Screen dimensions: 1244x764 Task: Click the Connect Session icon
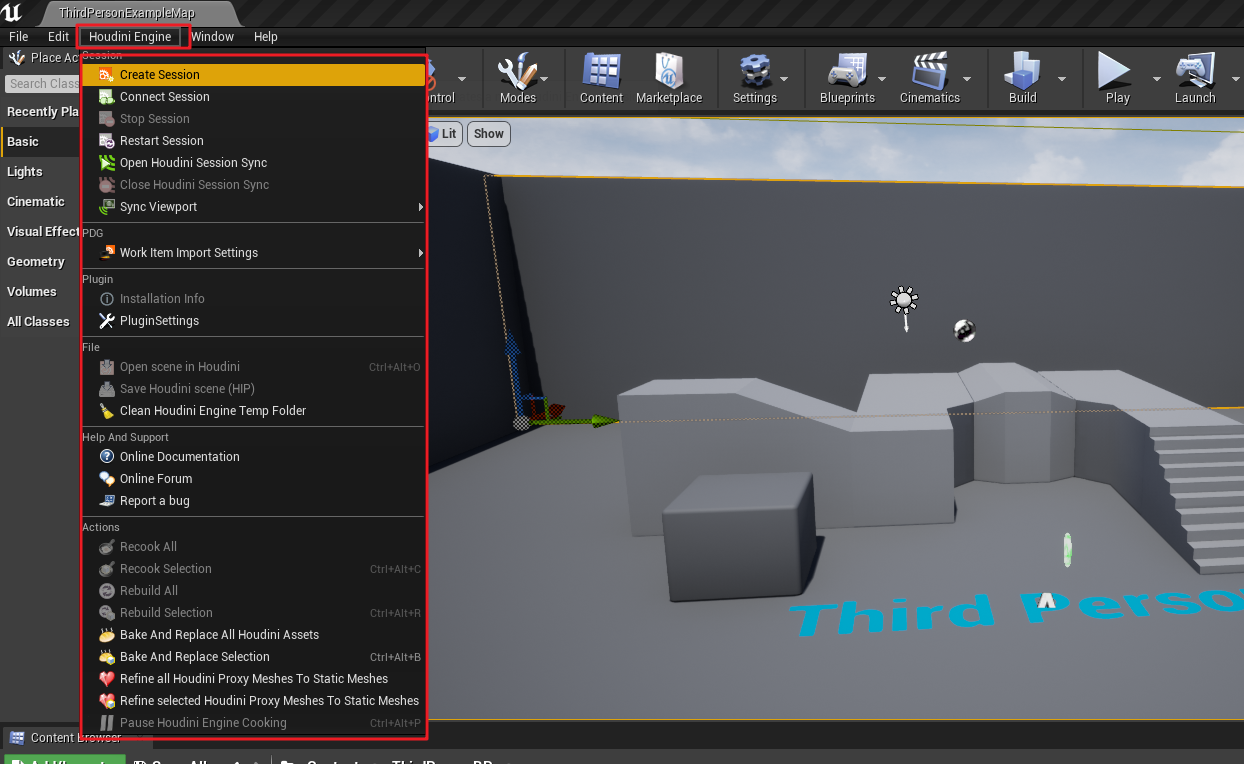106,97
